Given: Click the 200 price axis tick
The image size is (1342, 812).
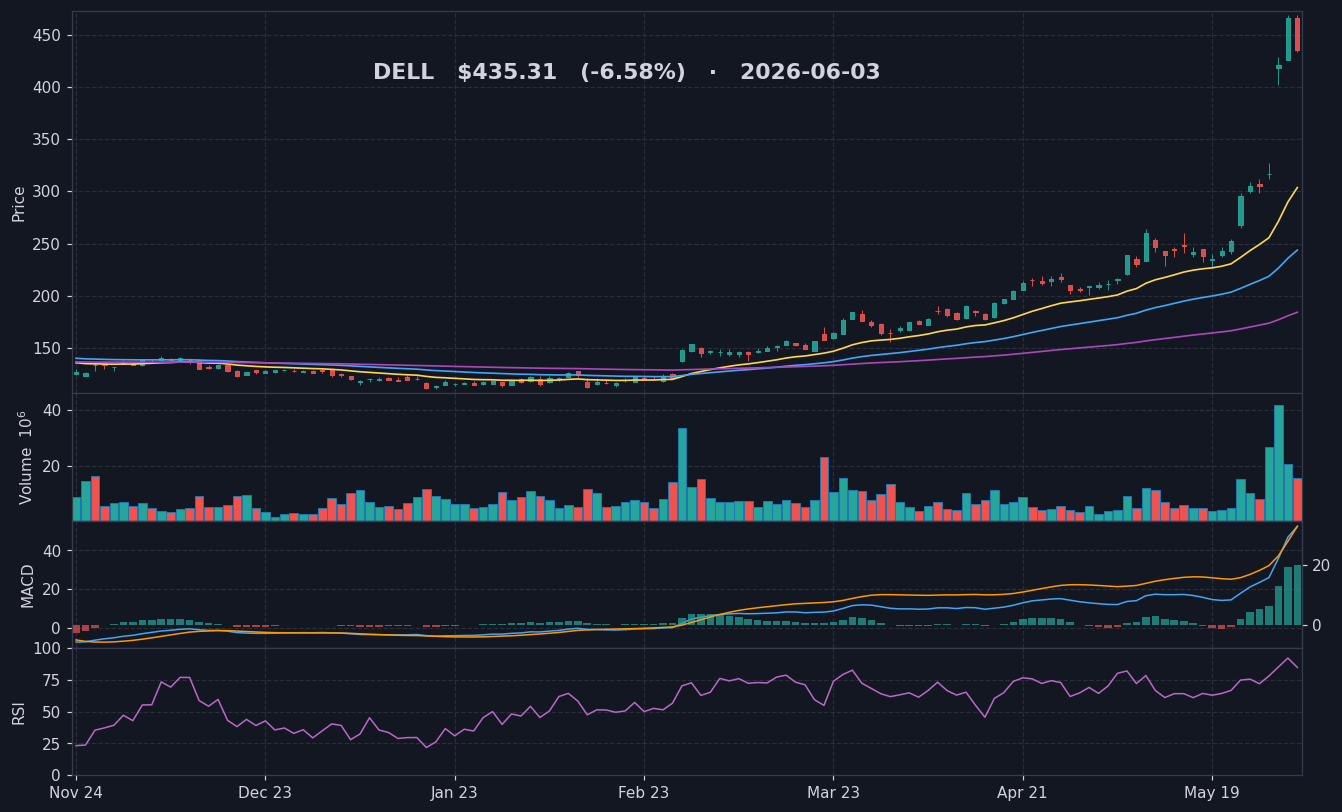Looking at the screenshot, I should coord(48,296).
